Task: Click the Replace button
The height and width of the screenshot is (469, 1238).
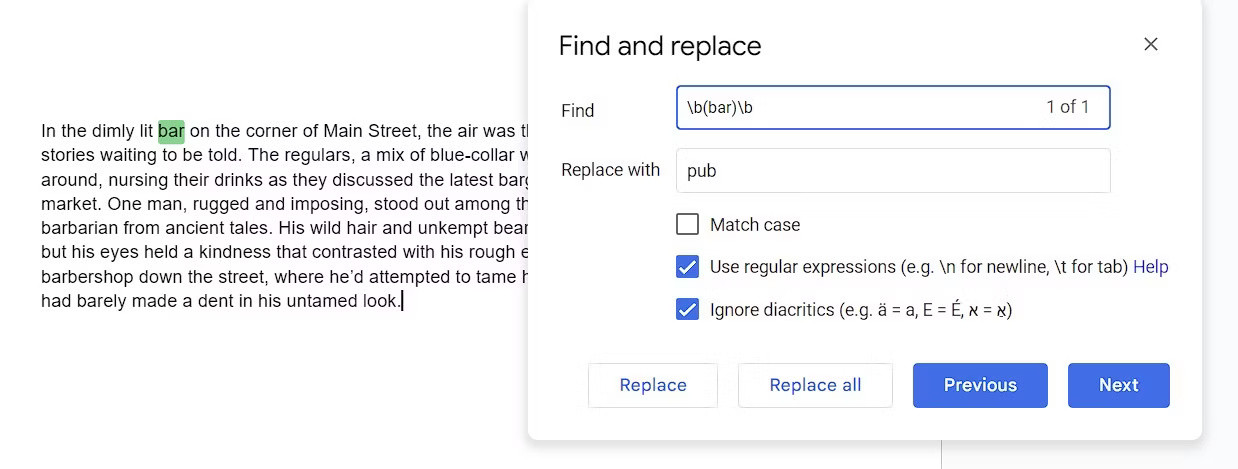Action: coord(652,385)
